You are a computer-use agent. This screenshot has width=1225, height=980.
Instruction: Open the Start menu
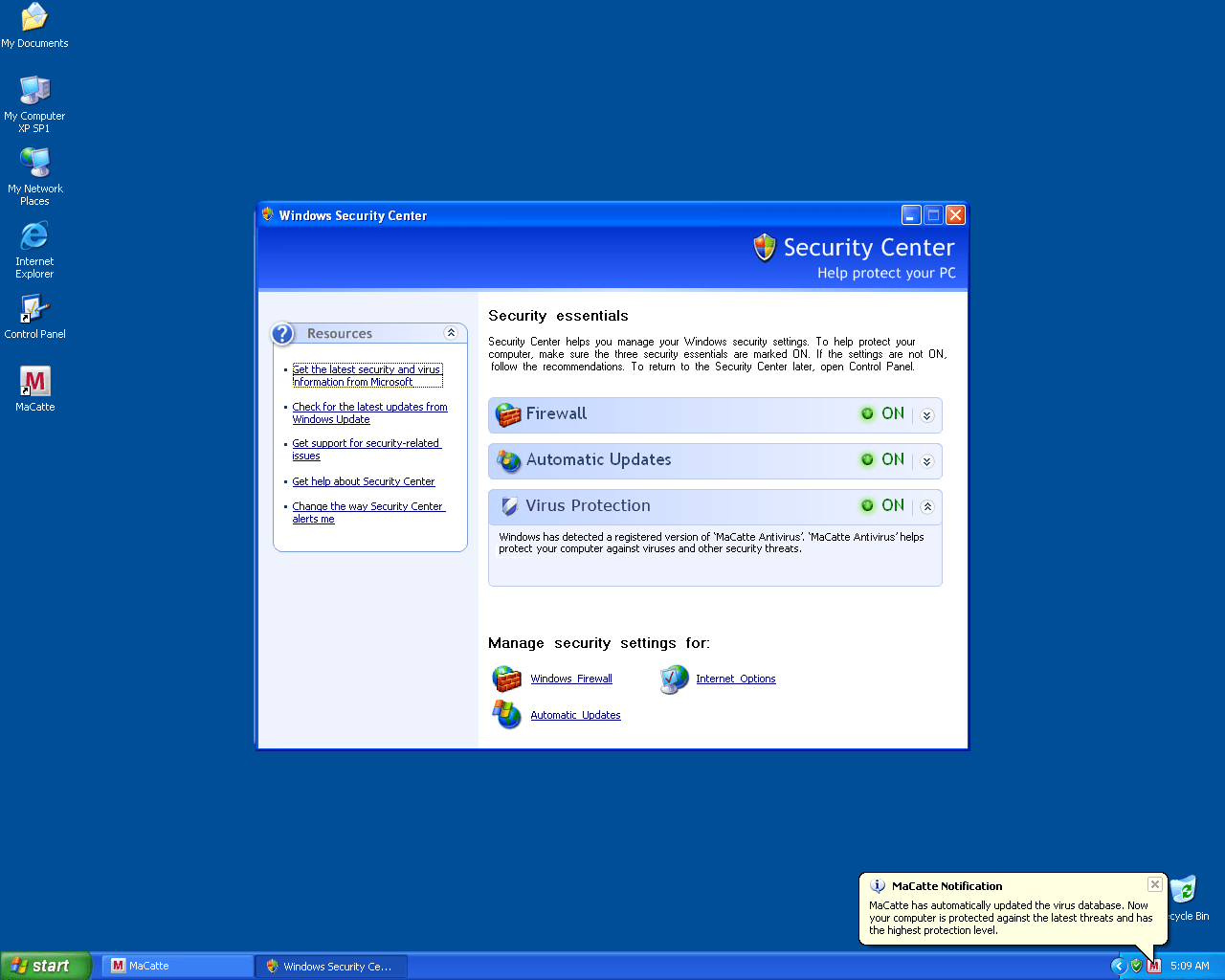point(45,966)
